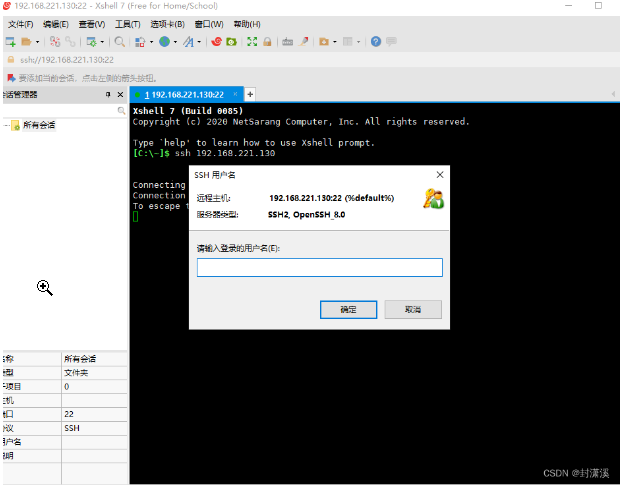Click the 取消 button in SSH dialog
Screen dimensions: 620x487
point(413,310)
